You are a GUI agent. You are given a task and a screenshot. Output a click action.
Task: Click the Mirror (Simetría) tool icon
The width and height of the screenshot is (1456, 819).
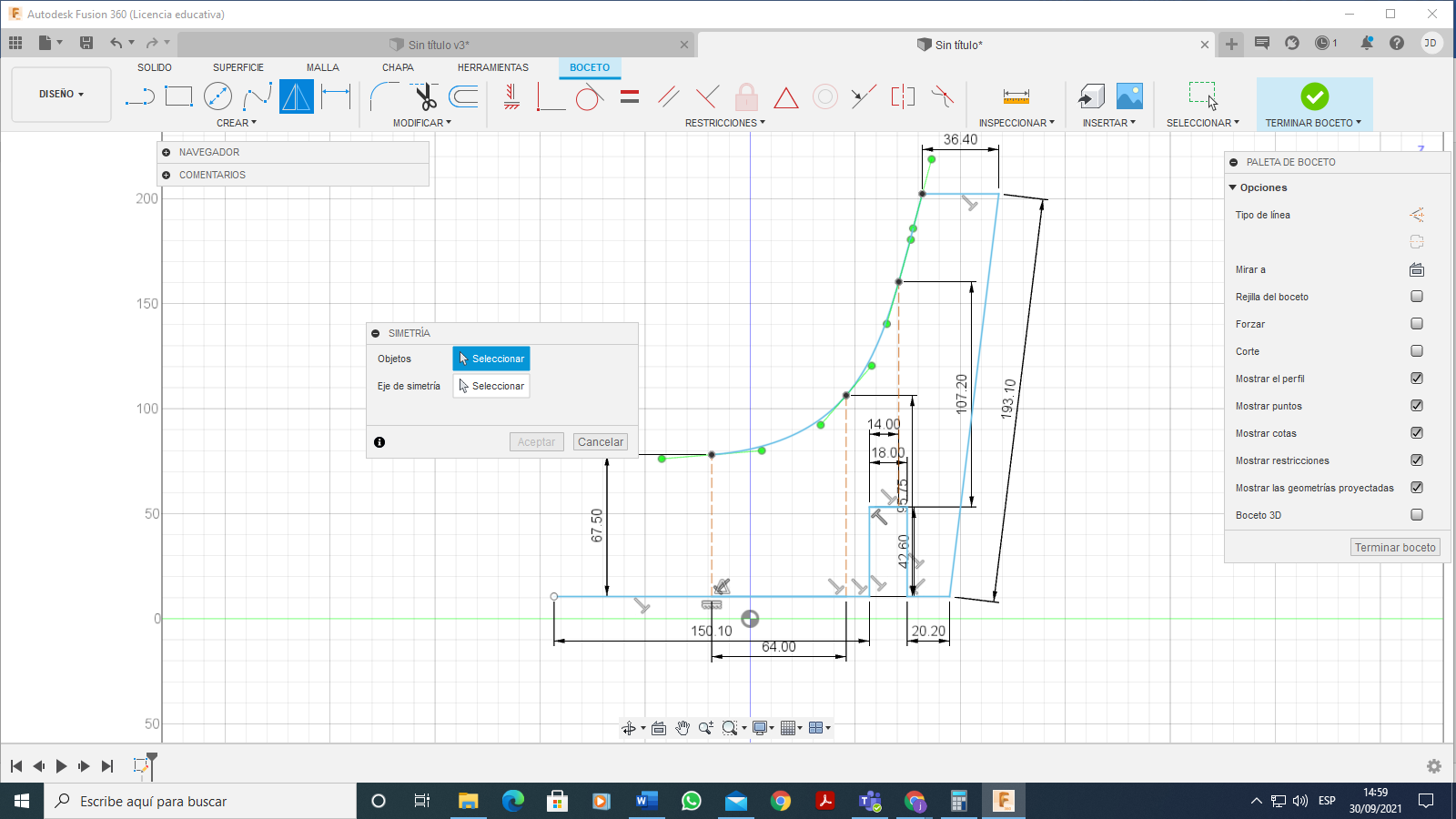[x=297, y=96]
